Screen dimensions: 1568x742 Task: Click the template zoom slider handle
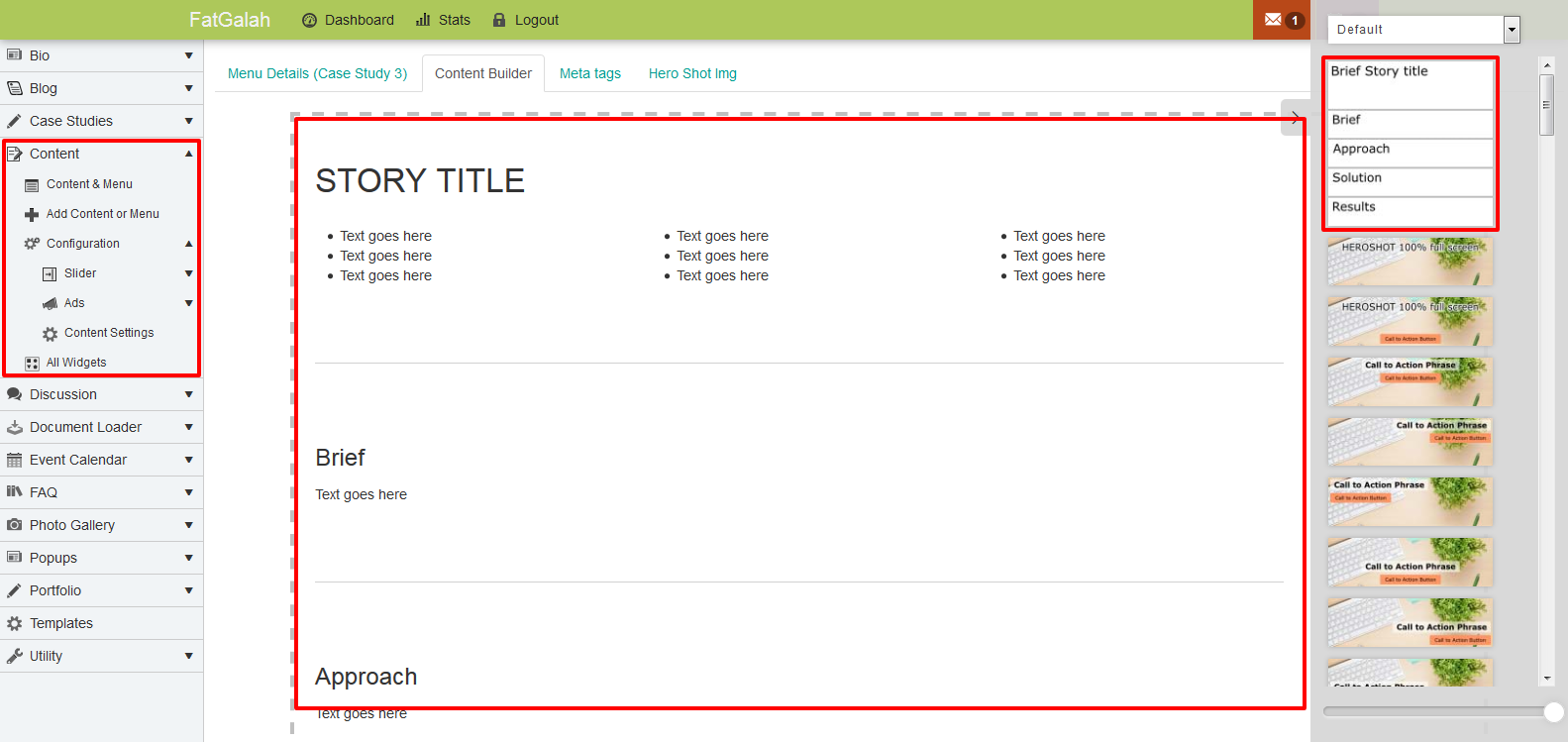coord(1554,711)
